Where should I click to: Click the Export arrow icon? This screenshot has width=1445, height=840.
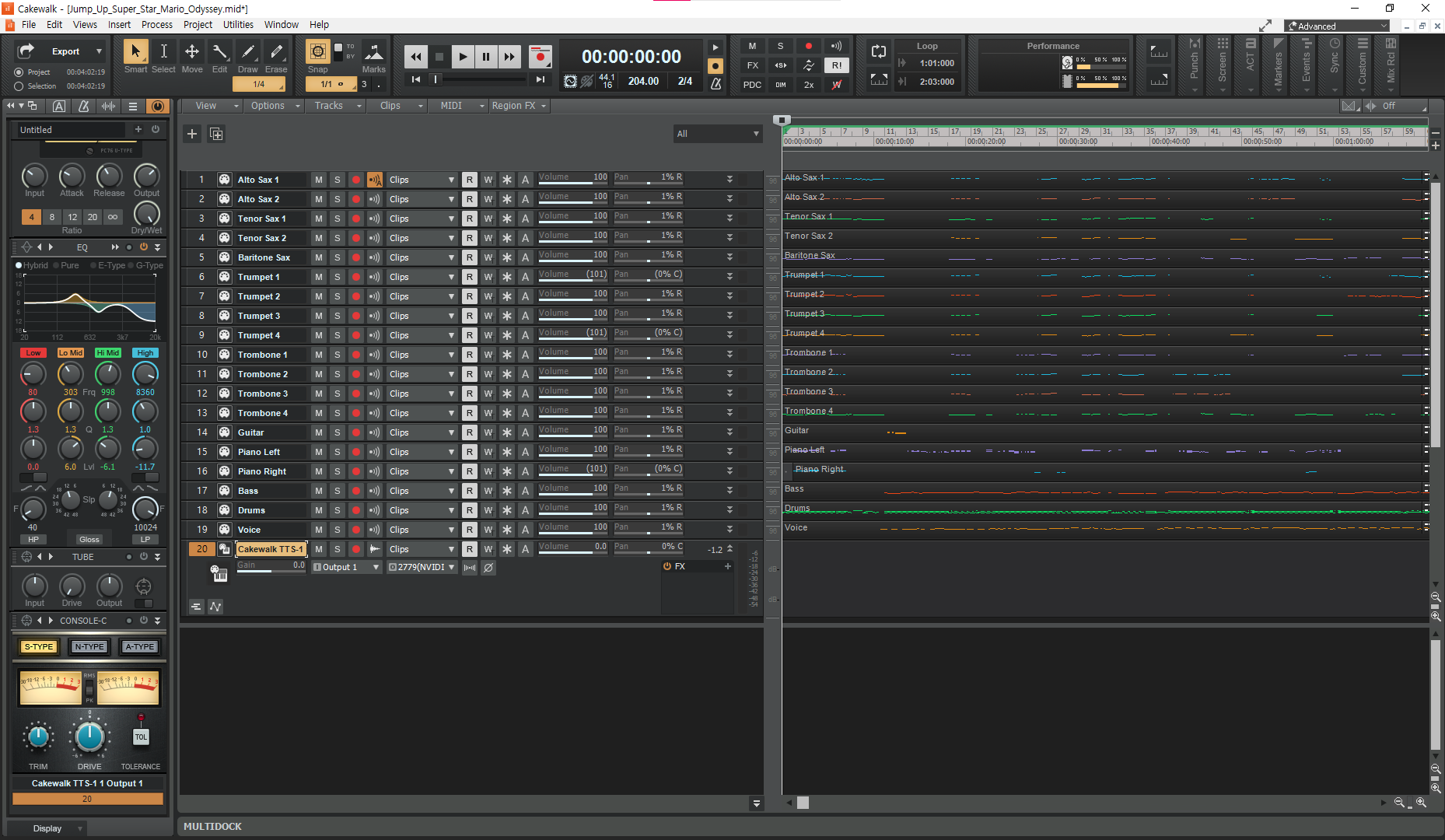click(x=26, y=51)
